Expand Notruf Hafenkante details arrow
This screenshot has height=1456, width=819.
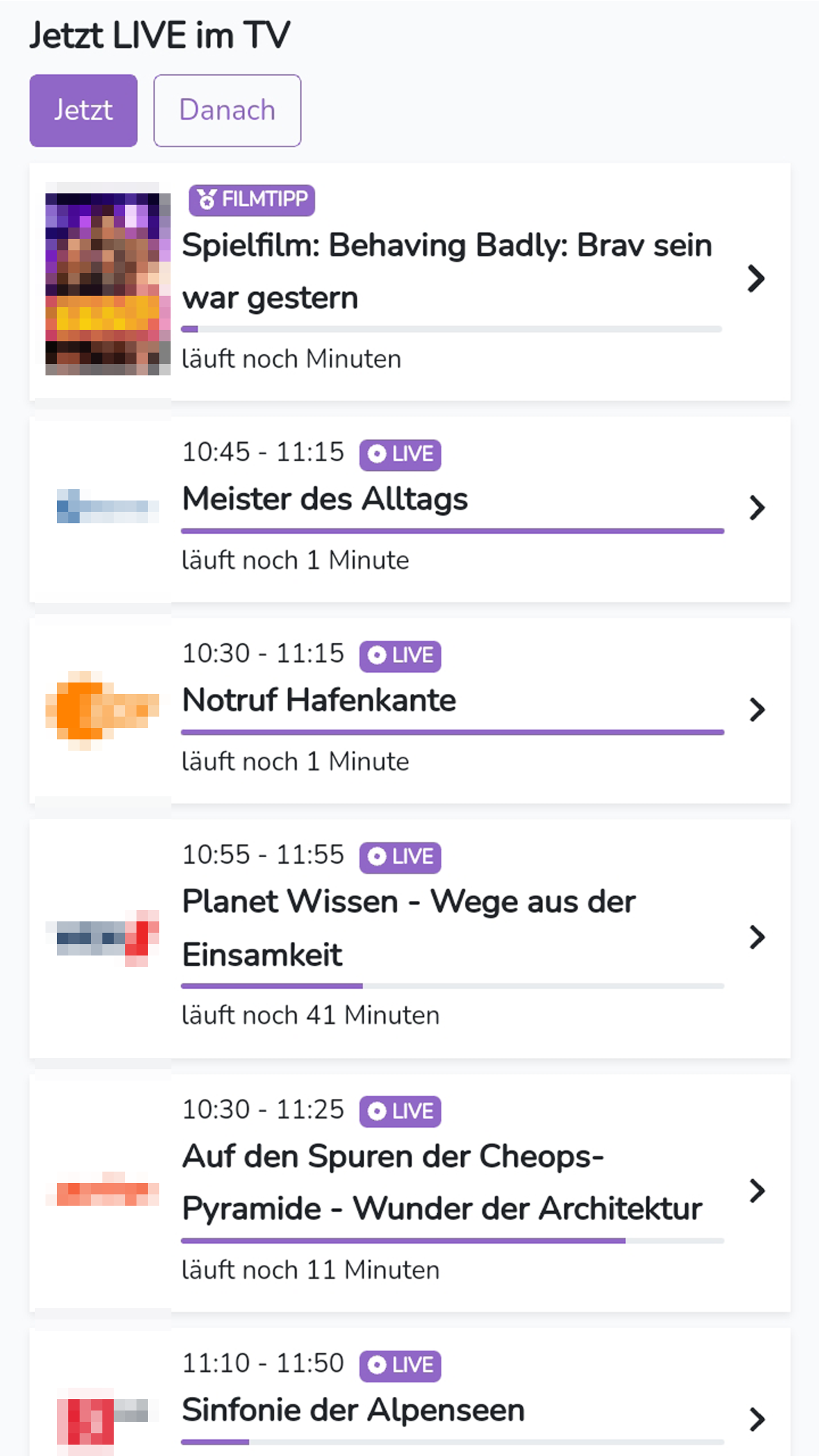coord(756,710)
